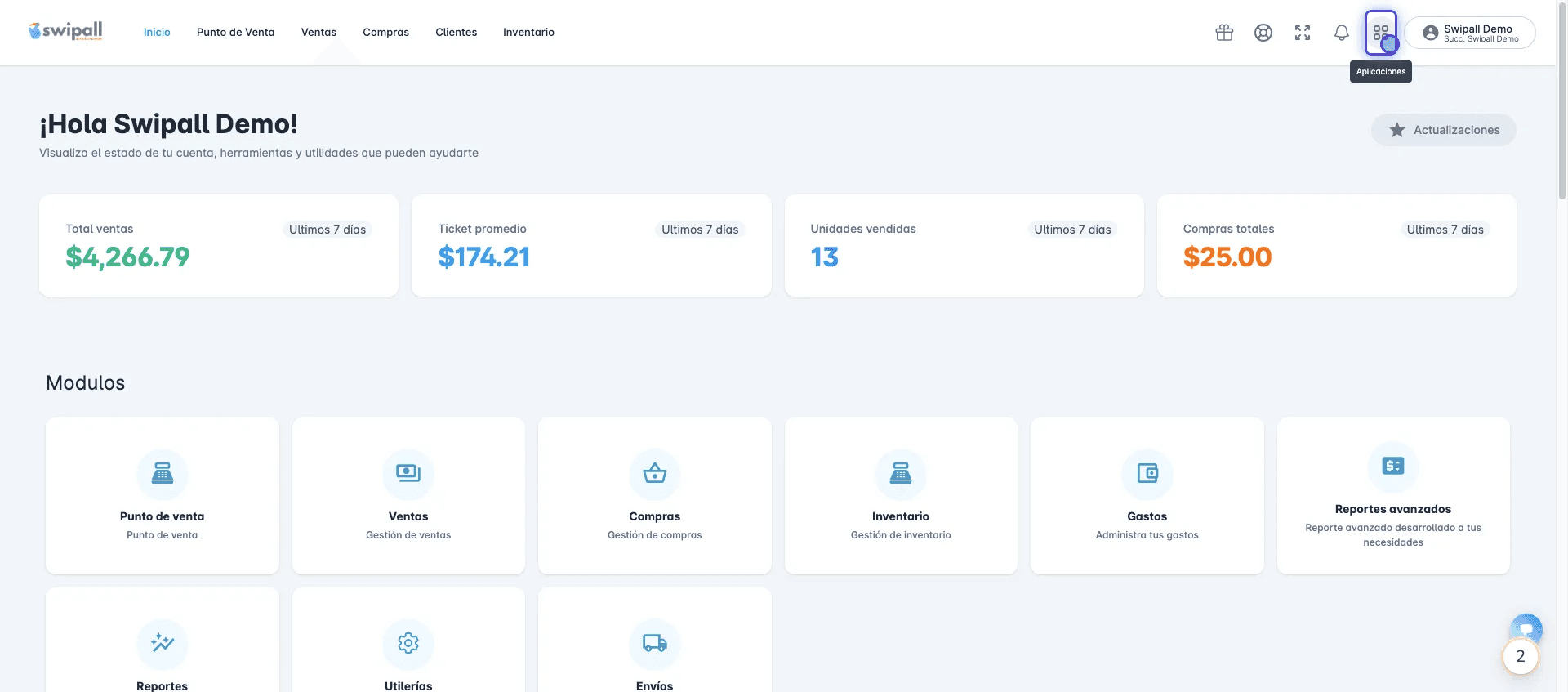The width and height of the screenshot is (1568, 692).
Task: Open notifications bell
Action: (x=1342, y=33)
